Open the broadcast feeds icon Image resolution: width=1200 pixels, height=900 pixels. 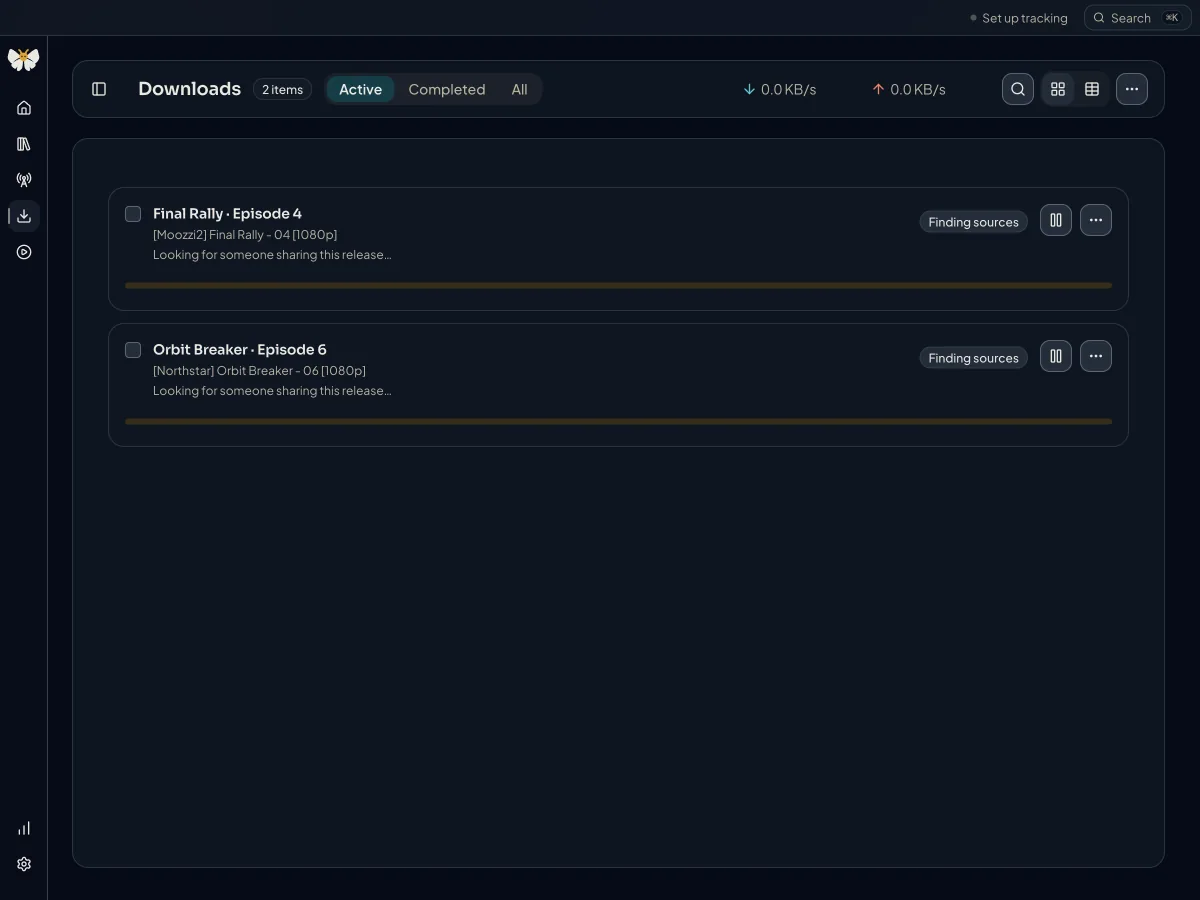24,180
